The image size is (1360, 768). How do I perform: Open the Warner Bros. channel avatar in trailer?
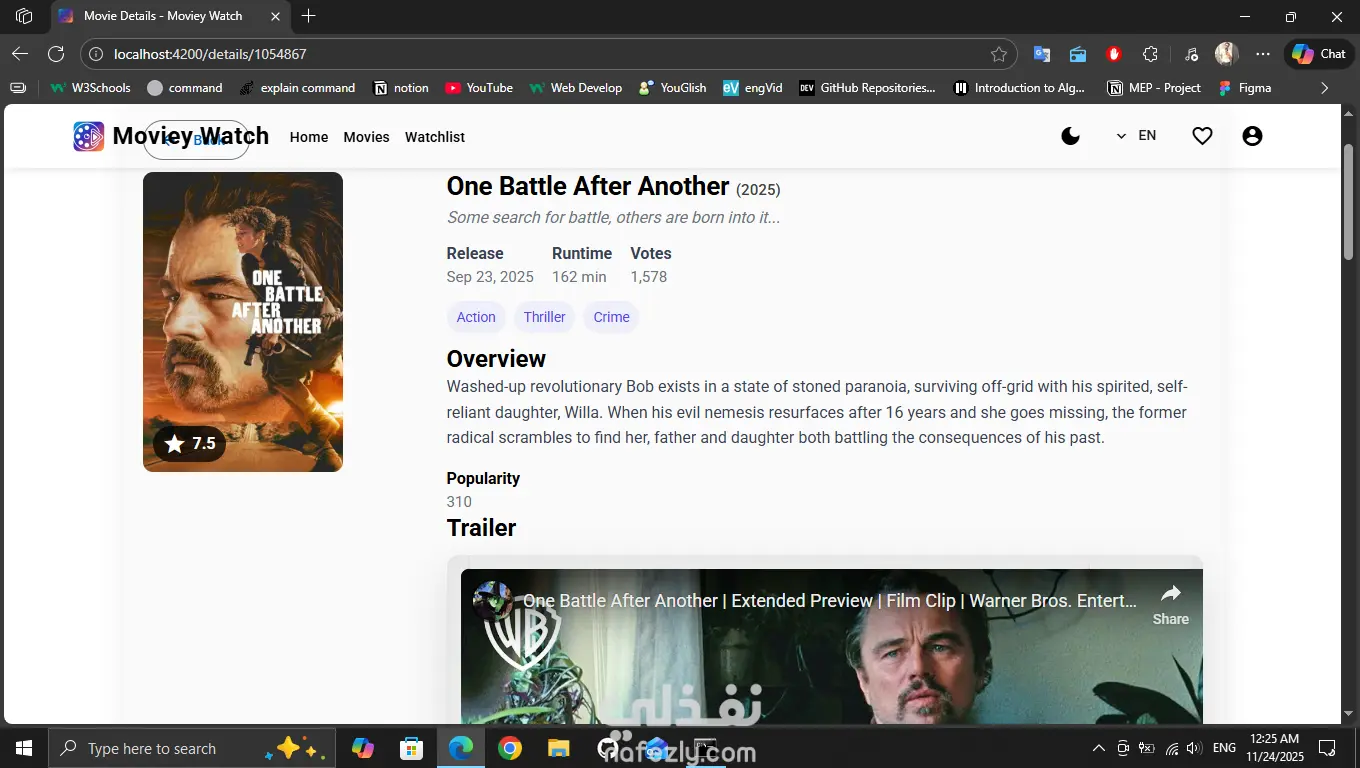click(x=493, y=601)
